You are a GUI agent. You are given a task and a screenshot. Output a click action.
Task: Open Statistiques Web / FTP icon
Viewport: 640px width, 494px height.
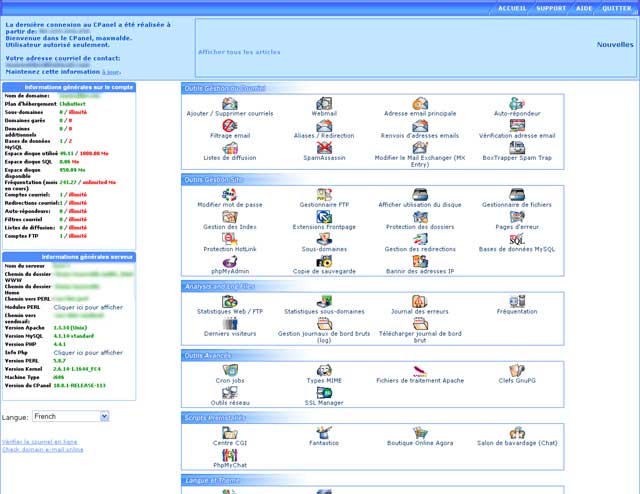(x=230, y=301)
